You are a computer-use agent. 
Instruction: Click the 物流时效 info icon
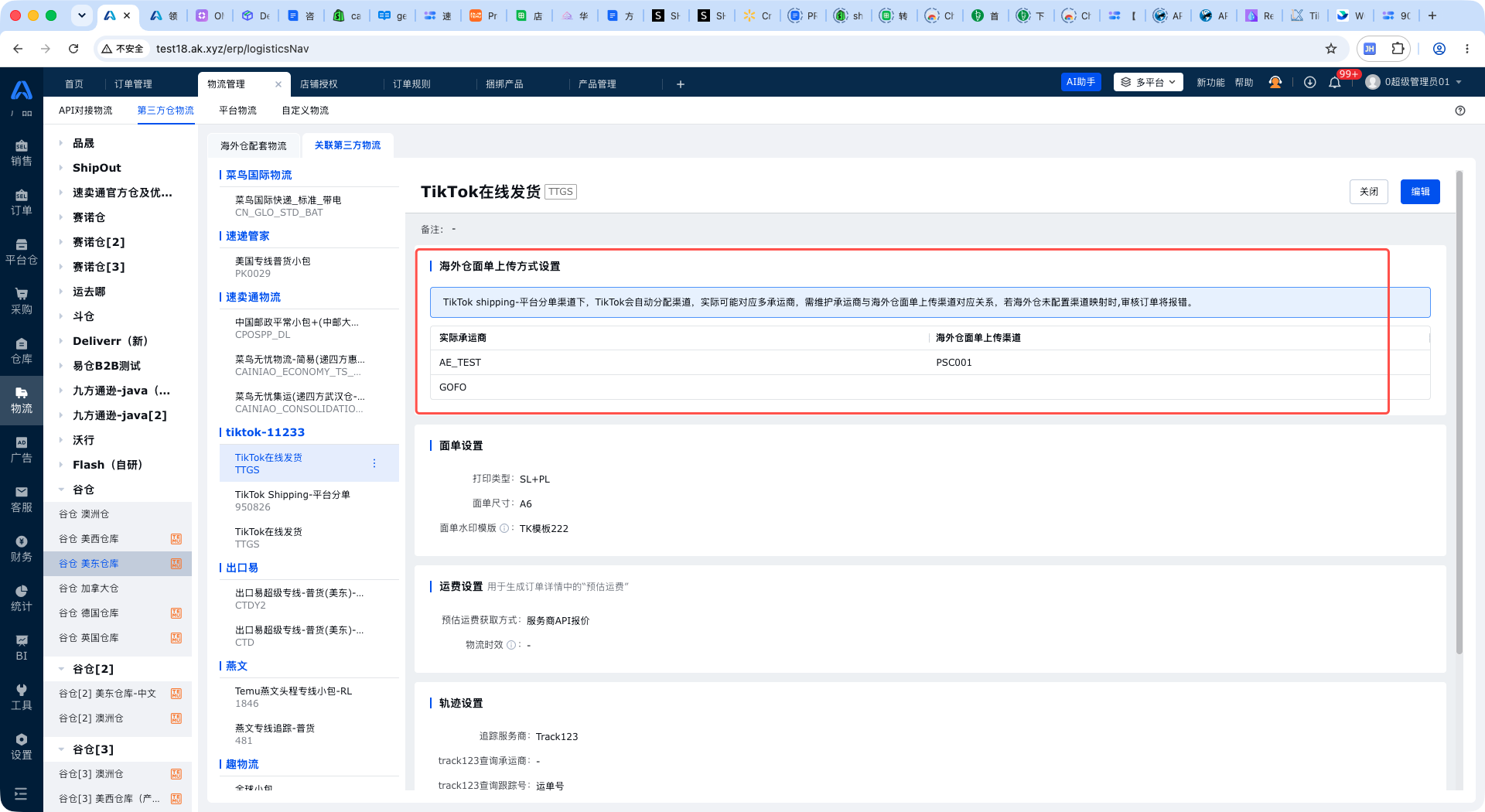point(511,645)
